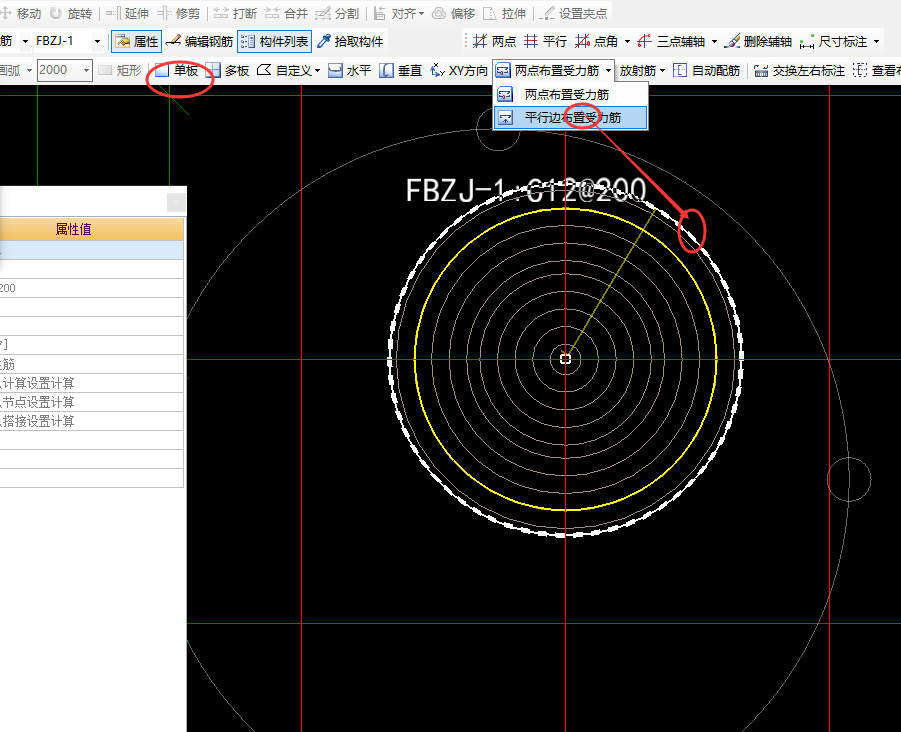Select the 计算设置计算 property row
Viewport: 901px width, 732px height.
(x=91, y=383)
